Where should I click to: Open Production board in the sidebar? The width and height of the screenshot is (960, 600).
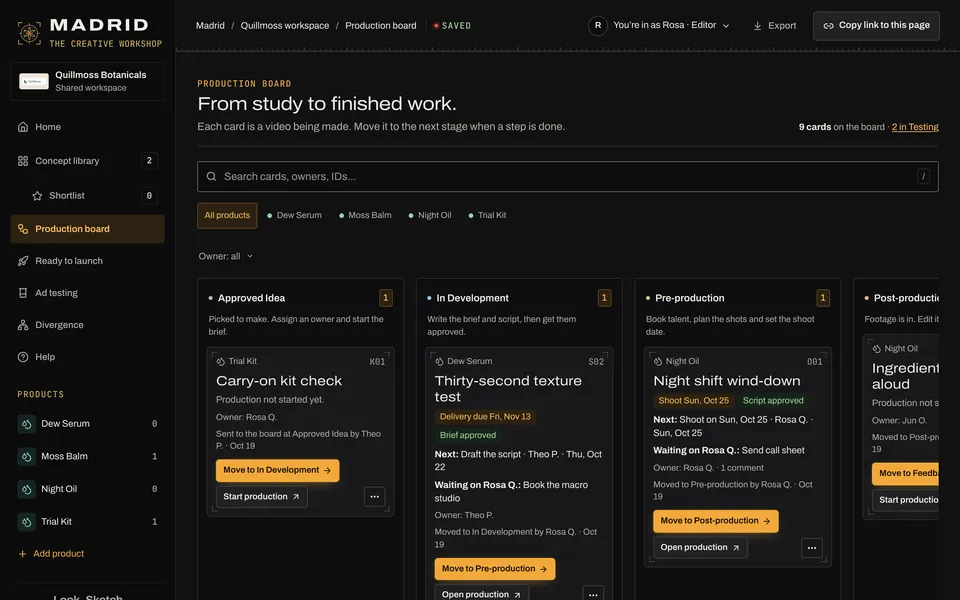tap(88, 229)
